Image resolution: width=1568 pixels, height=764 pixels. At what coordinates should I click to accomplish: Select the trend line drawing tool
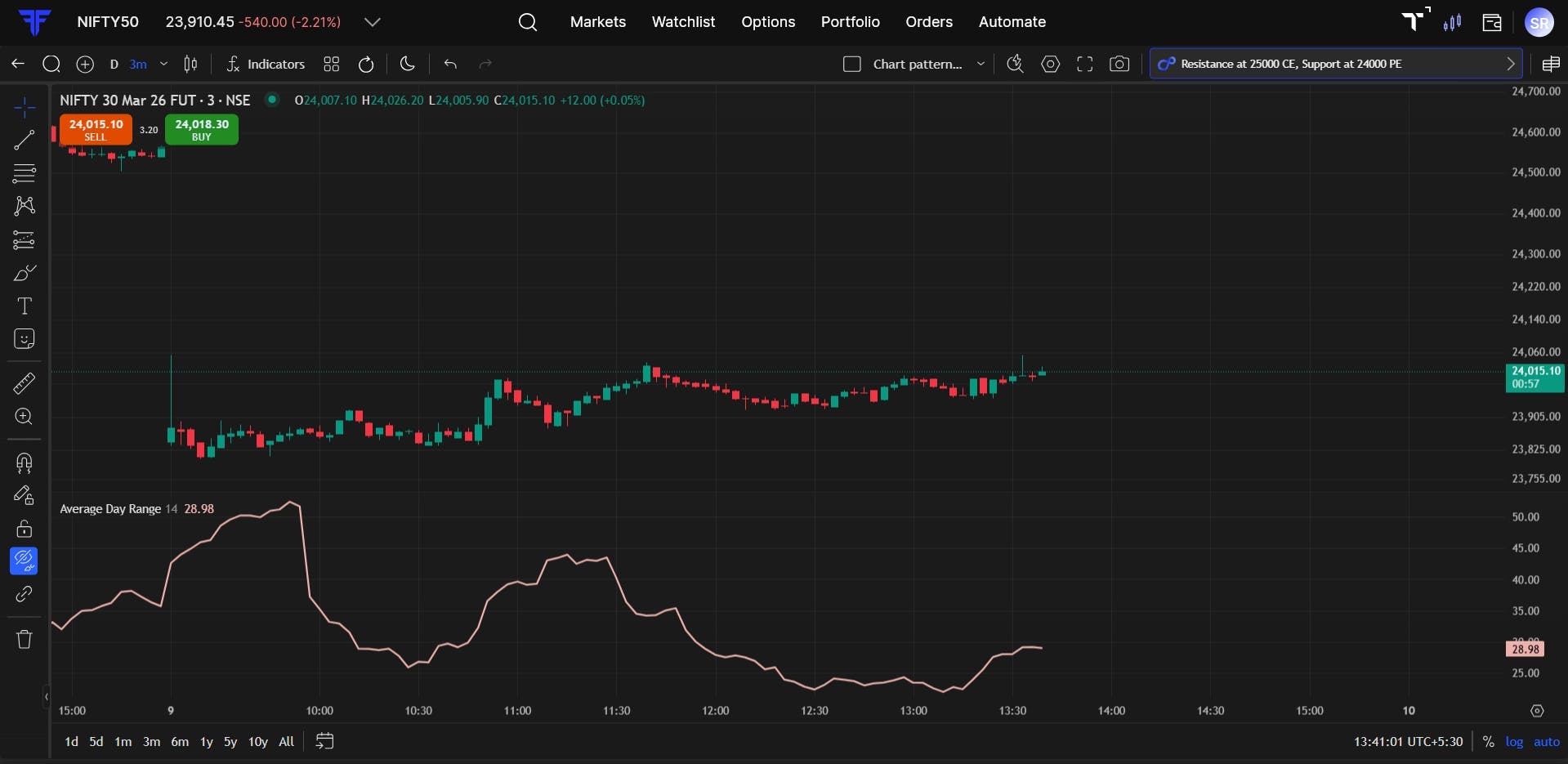click(24, 141)
